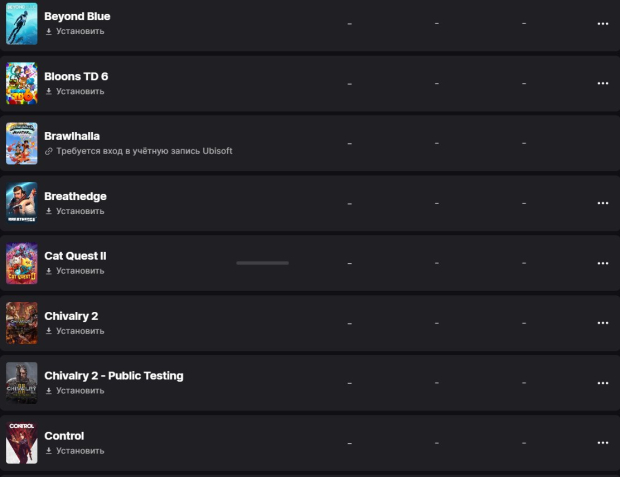Viewport: 620px width, 477px height.
Task: Install Breathedge from the library
Action: click(75, 211)
